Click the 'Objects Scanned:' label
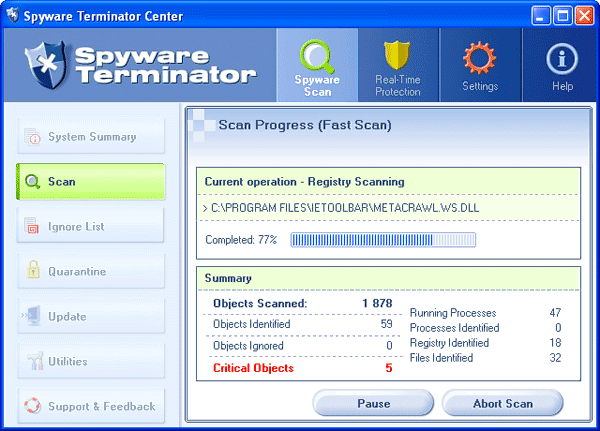The width and height of the screenshot is (600, 431). pos(260,304)
